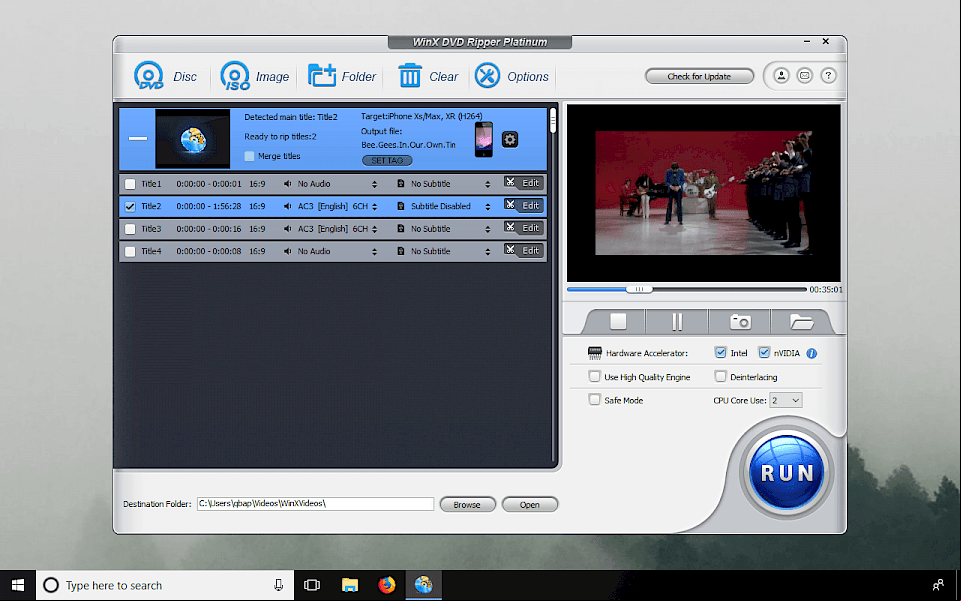The width and height of the screenshot is (961, 601).
Task: Load a DVD with the Disc button
Action: (x=165, y=77)
